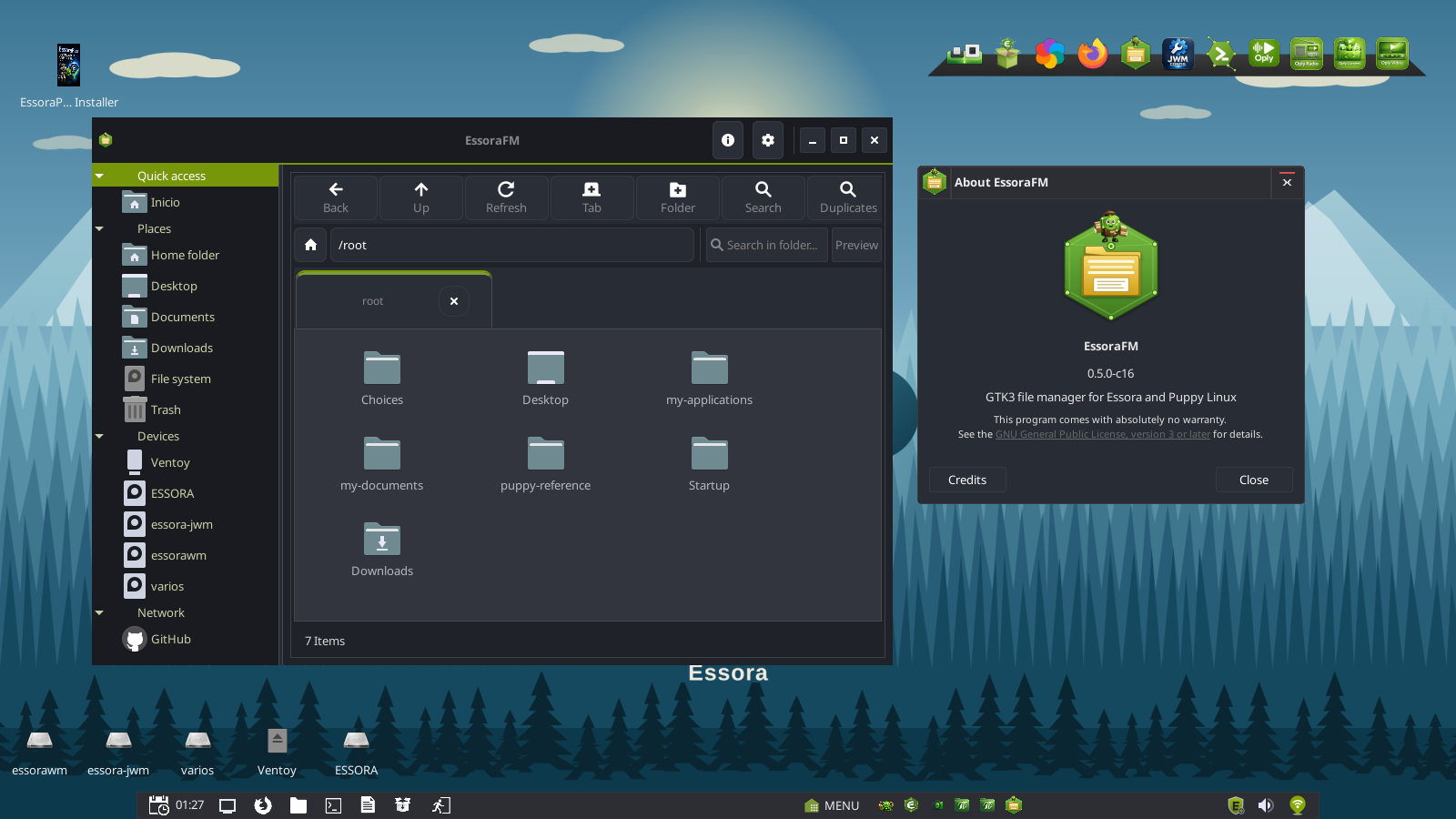Open the Ventoy drive on desktop
Viewport: 1456px width, 819px height.
(278, 741)
